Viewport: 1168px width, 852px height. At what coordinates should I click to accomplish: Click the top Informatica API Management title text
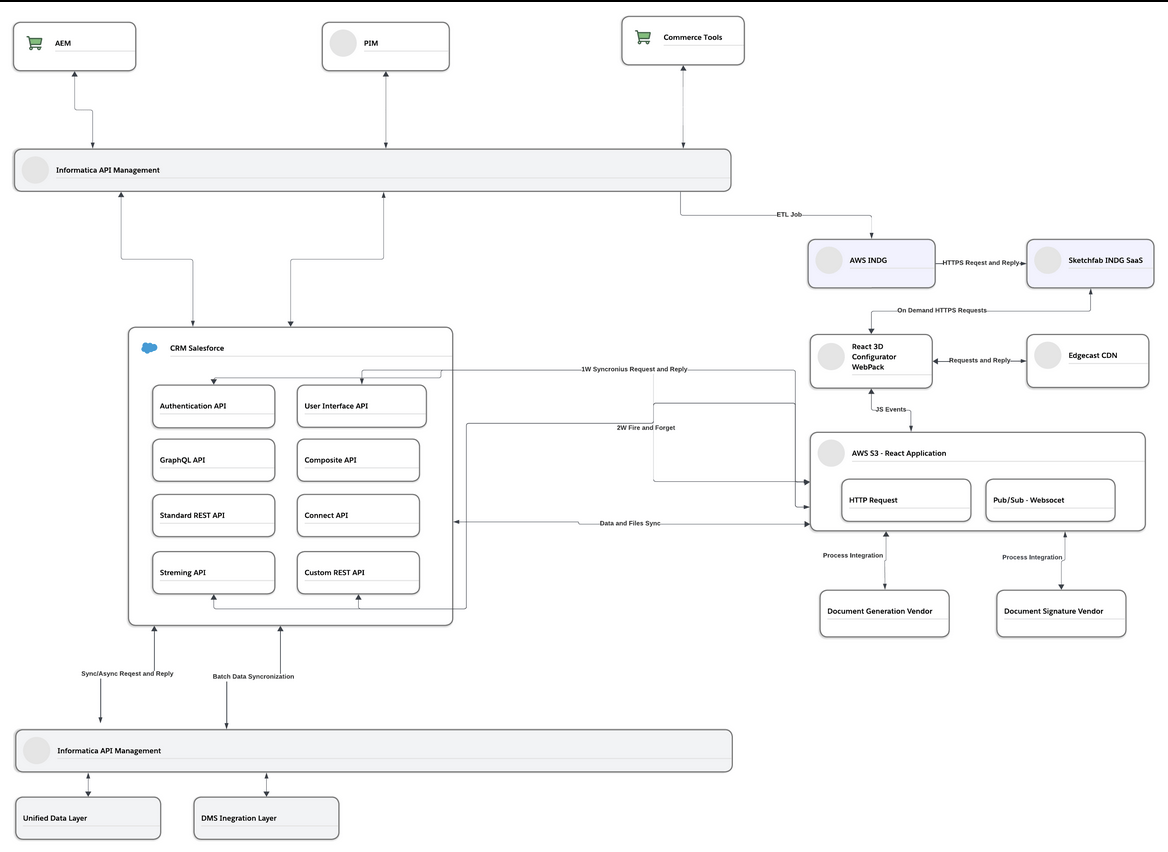108,170
